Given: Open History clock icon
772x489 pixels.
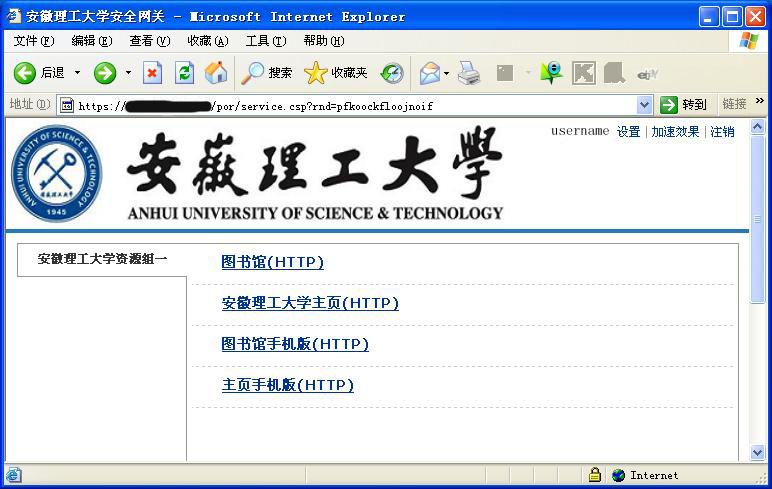Looking at the screenshot, I should (x=392, y=73).
